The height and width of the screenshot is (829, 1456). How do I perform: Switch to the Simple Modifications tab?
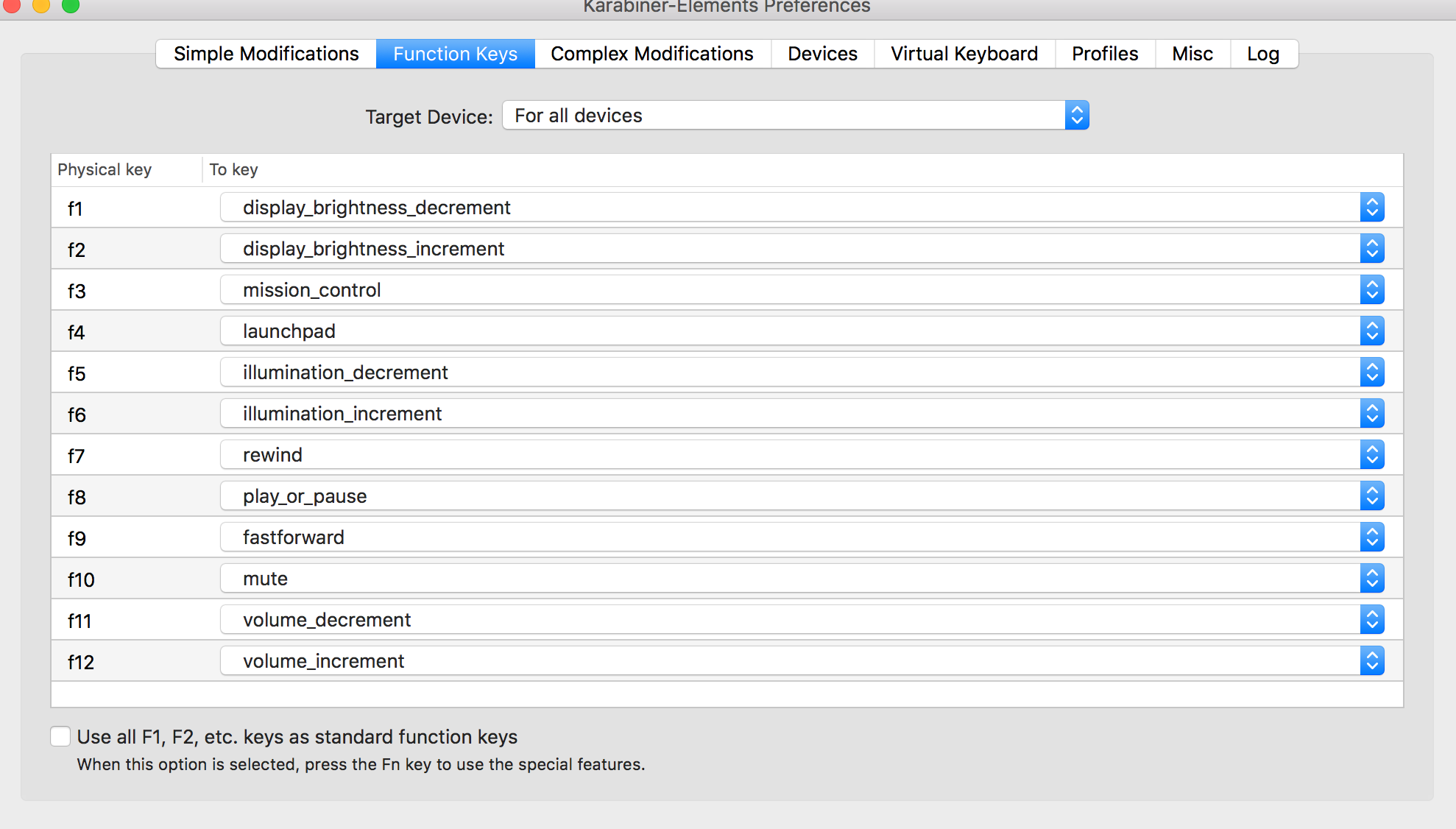266,54
